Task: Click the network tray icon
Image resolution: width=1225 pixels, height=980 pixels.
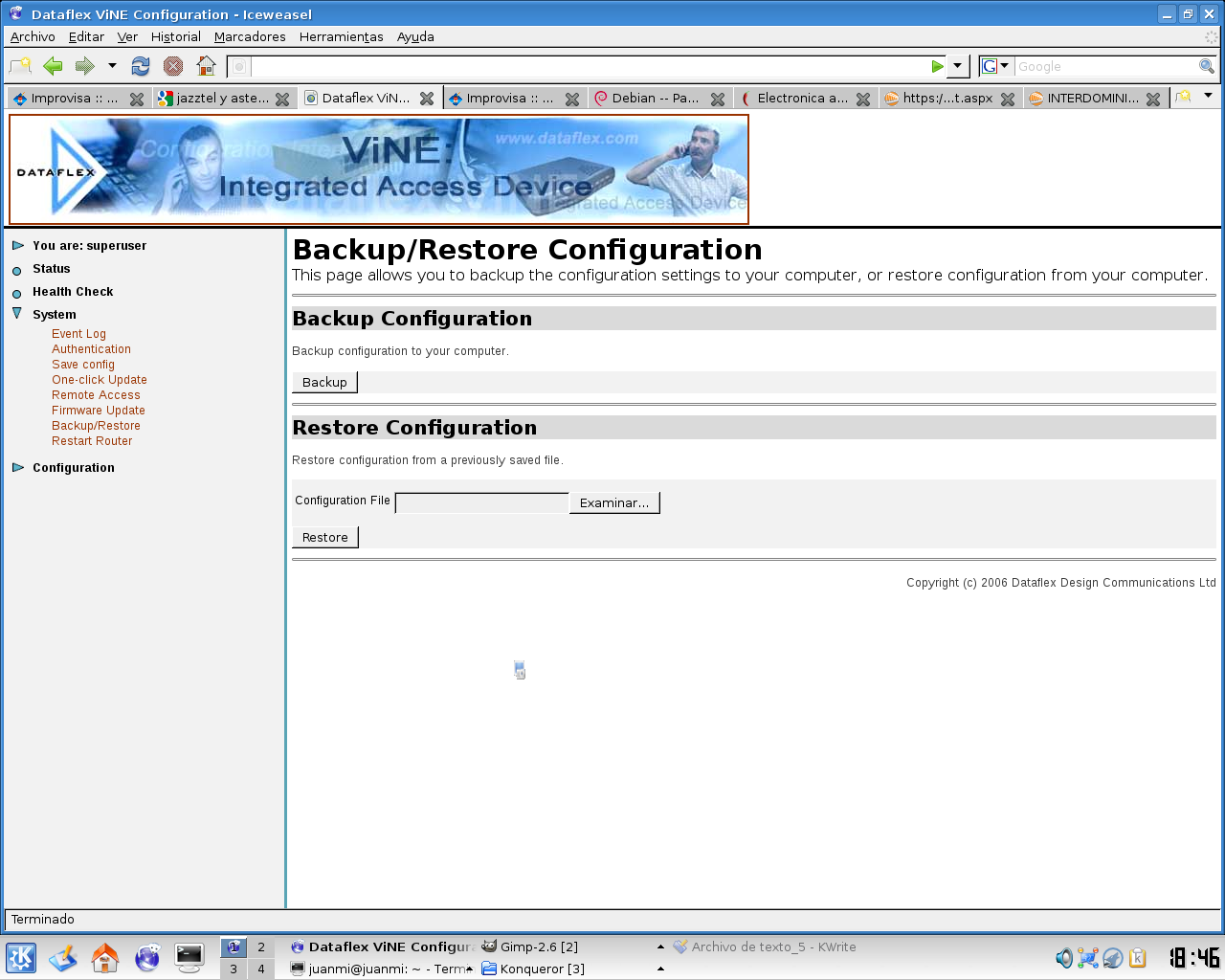Action: coord(1088,958)
